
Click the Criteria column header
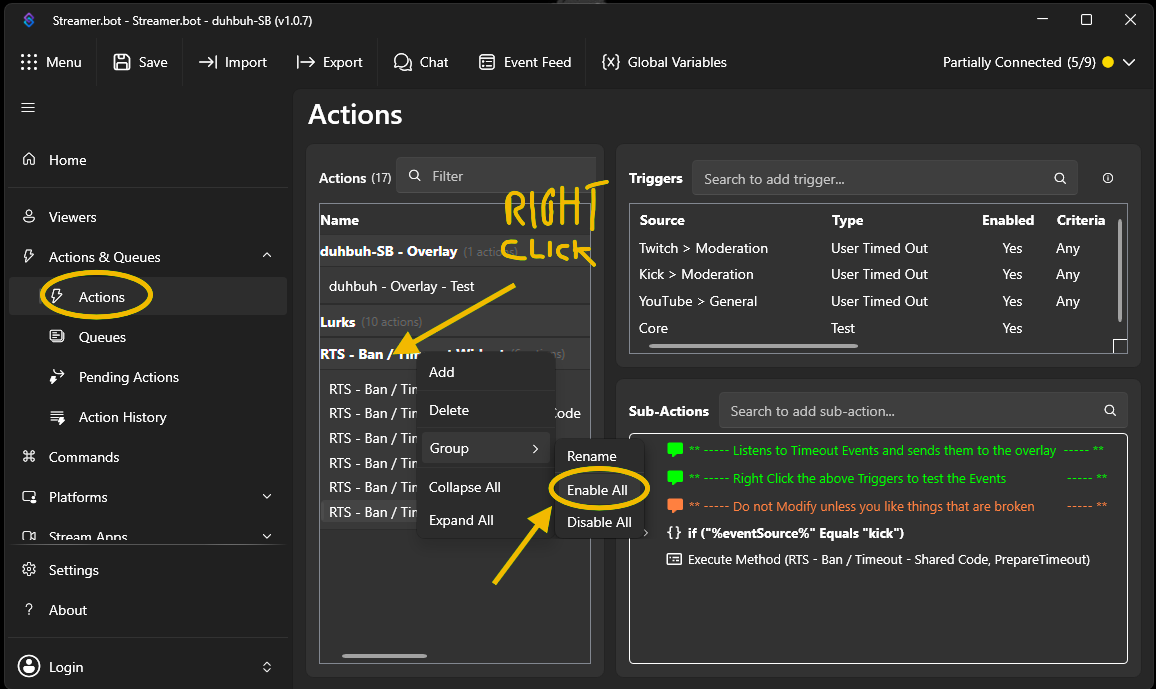coord(1080,220)
